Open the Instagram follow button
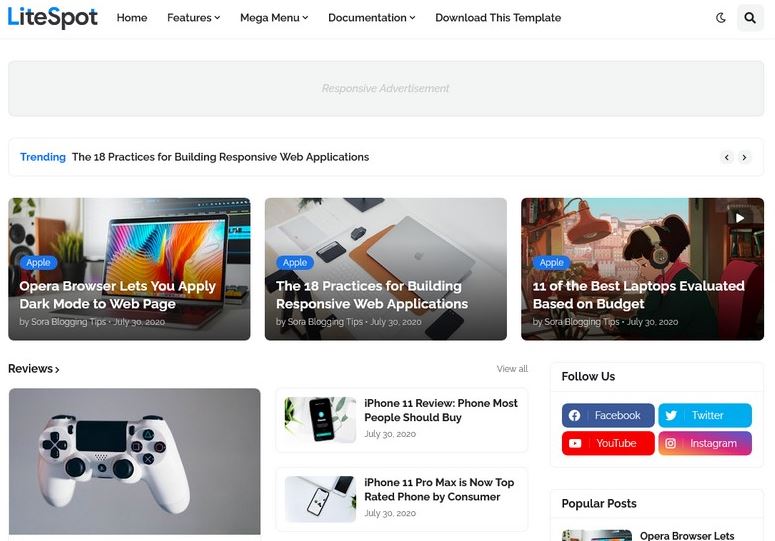The height and width of the screenshot is (541, 775). [705, 443]
